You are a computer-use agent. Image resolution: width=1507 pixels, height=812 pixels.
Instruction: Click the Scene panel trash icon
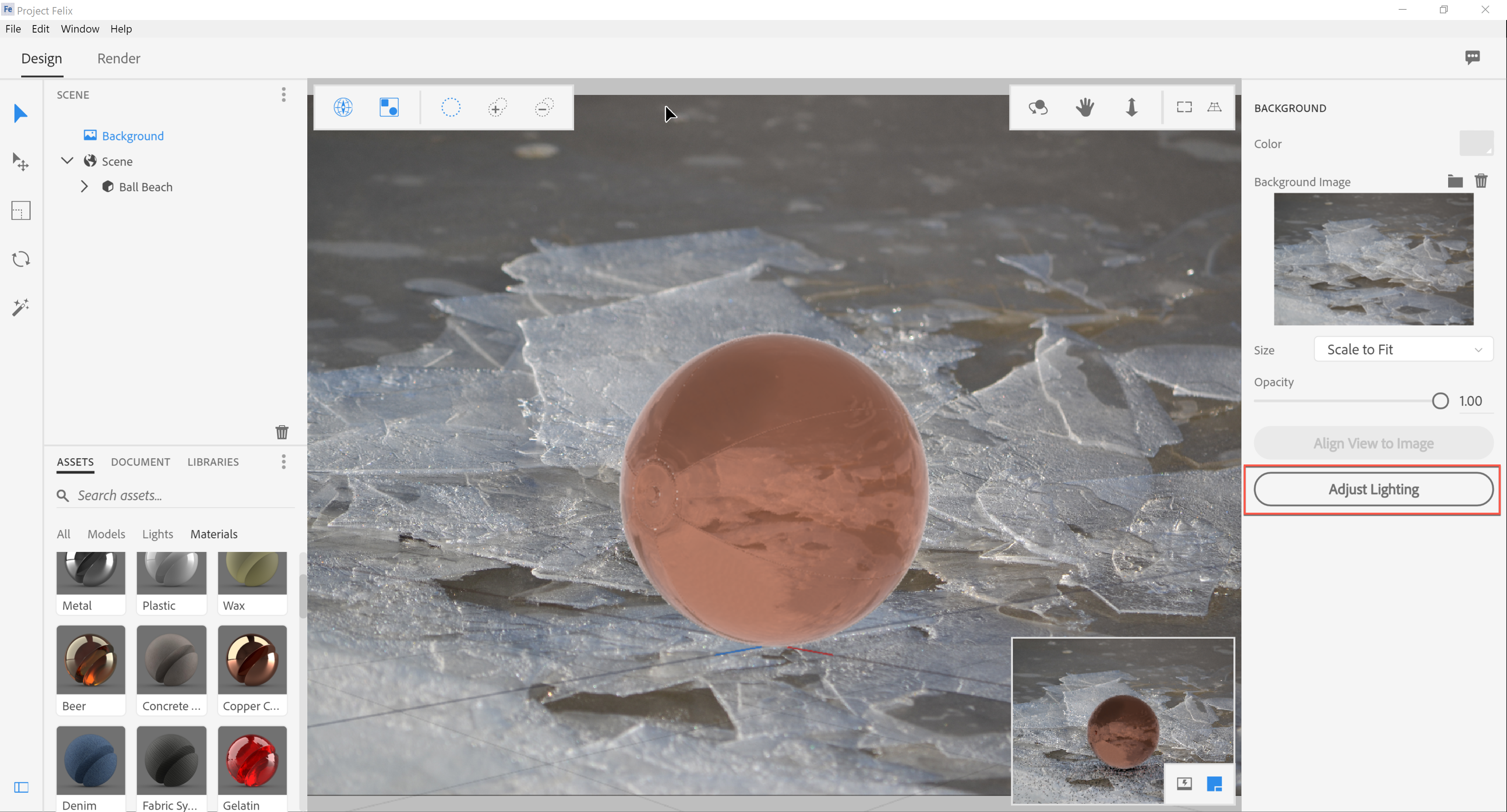pos(282,432)
